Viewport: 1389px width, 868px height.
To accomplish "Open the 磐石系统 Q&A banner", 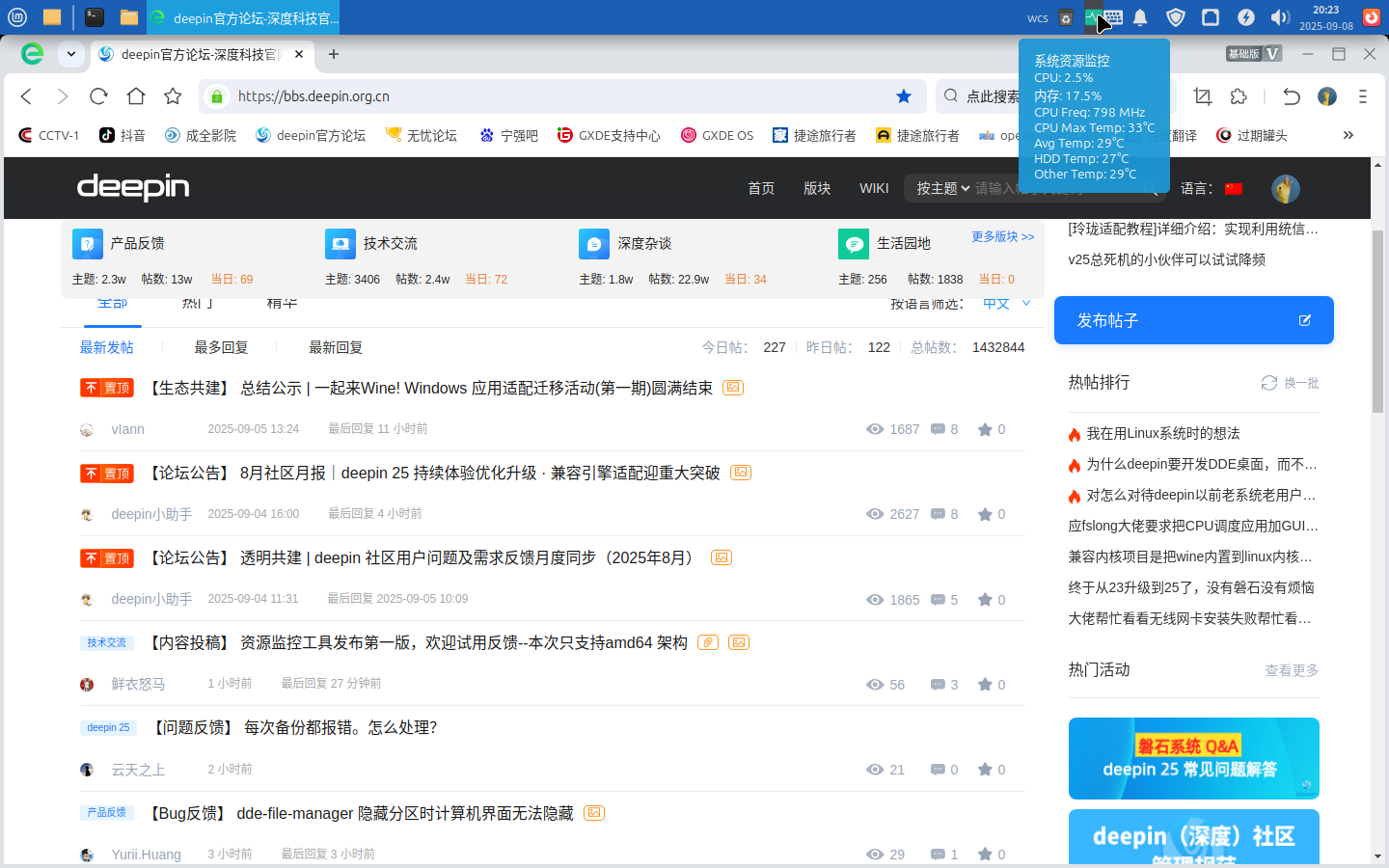I will 1194,758.
